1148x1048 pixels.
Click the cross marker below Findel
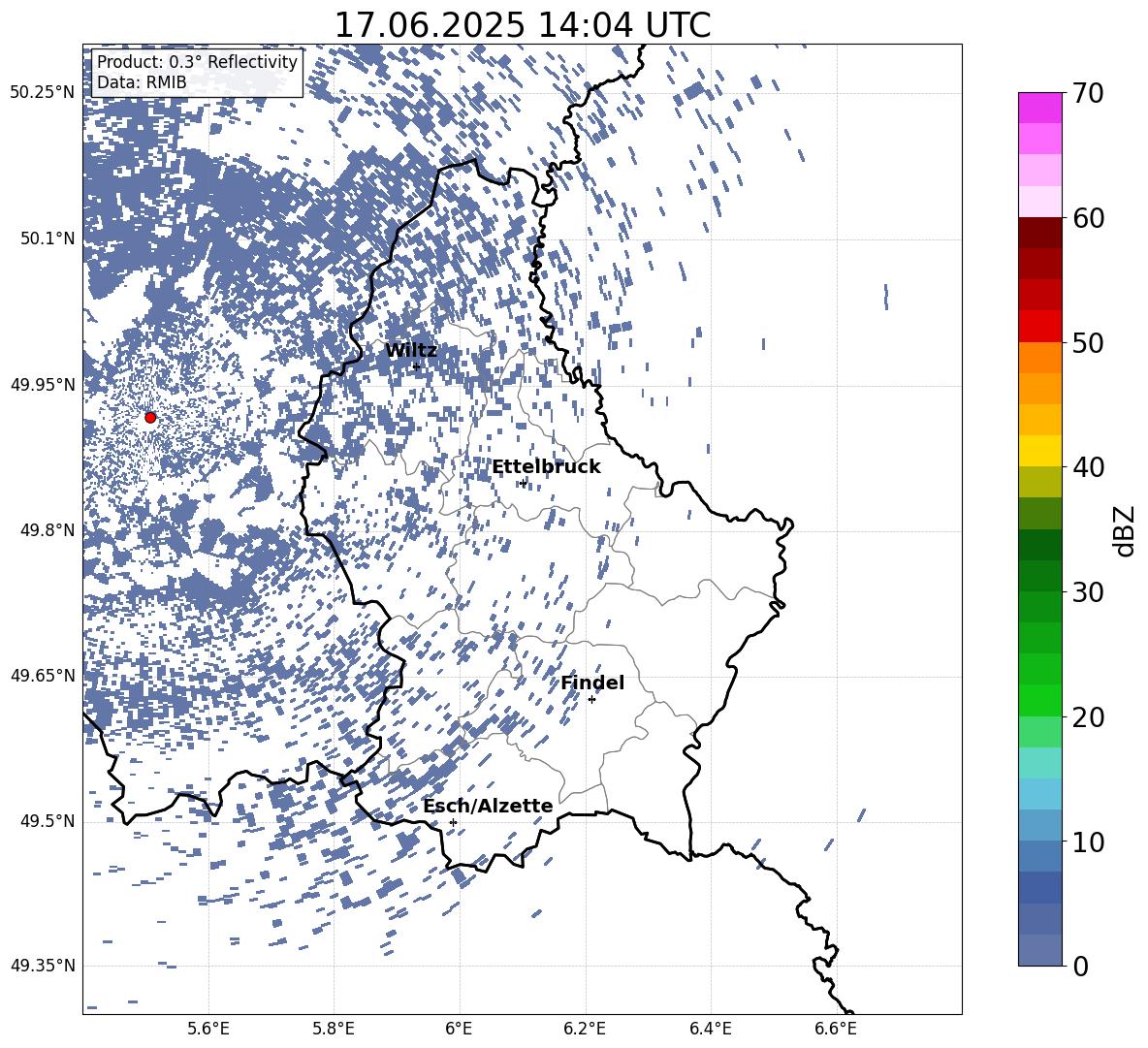point(591,700)
